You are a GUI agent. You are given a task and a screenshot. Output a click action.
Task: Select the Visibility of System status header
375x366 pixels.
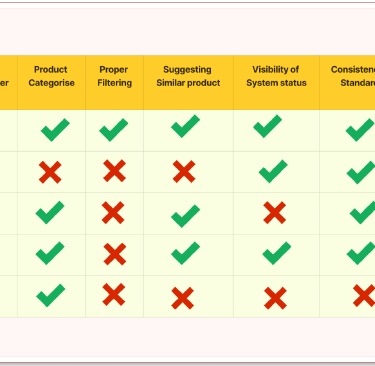276,76
